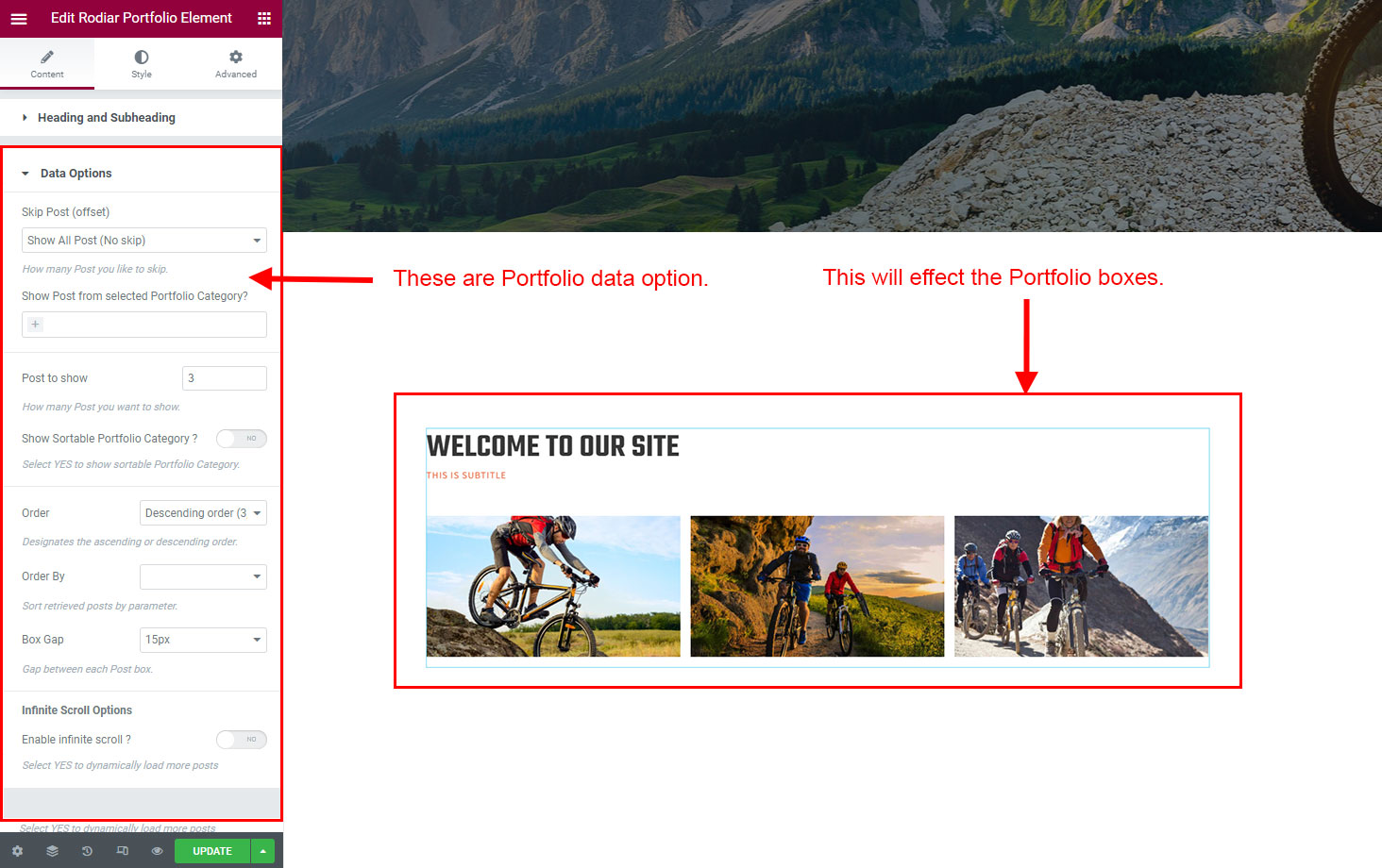Open the Order By dropdown
Image resolution: width=1382 pixels, height=868 pixels.
tap(203, 576)
